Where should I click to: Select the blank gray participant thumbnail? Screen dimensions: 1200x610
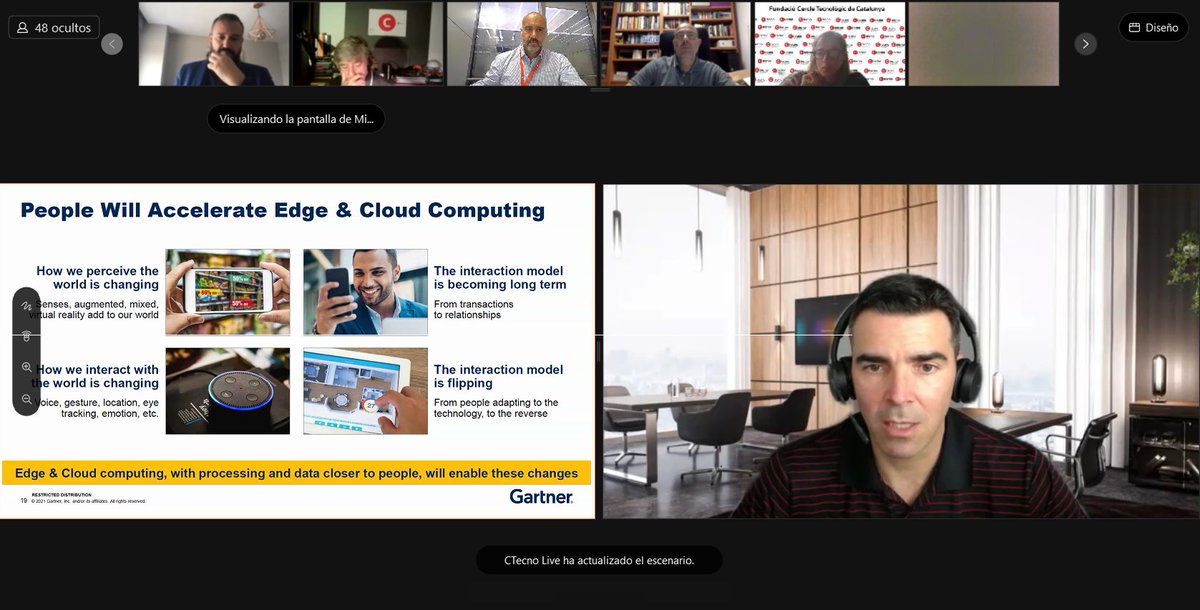(x=984, y=44)
